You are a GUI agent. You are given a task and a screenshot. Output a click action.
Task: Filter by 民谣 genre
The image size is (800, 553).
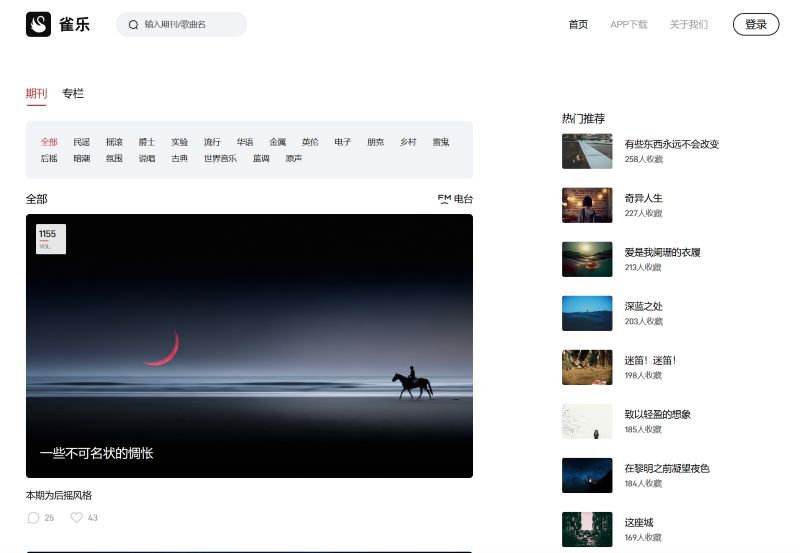tap(82, 142)
